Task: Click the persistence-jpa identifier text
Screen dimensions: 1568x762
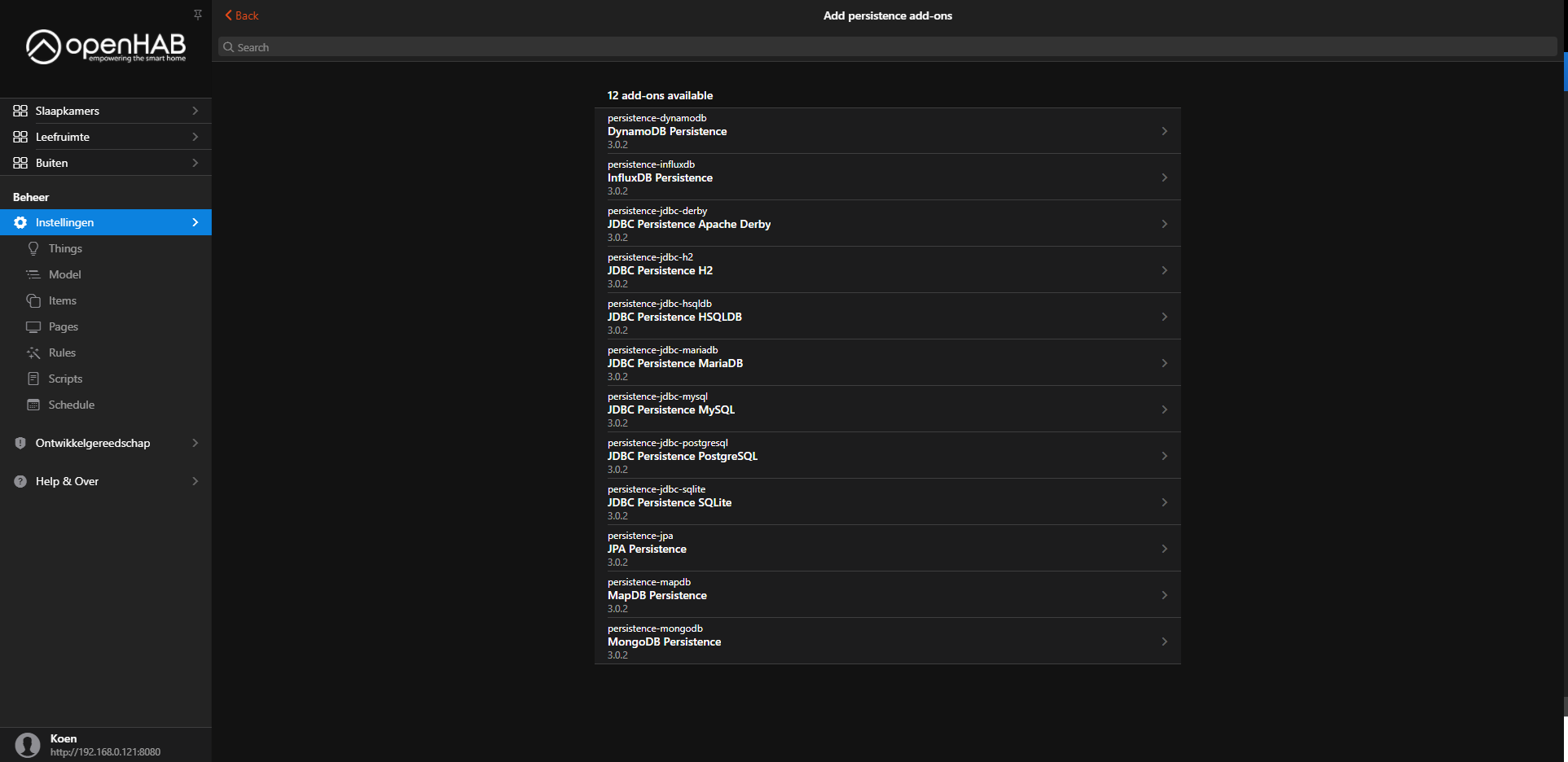Action: click(x=640, y=536)
